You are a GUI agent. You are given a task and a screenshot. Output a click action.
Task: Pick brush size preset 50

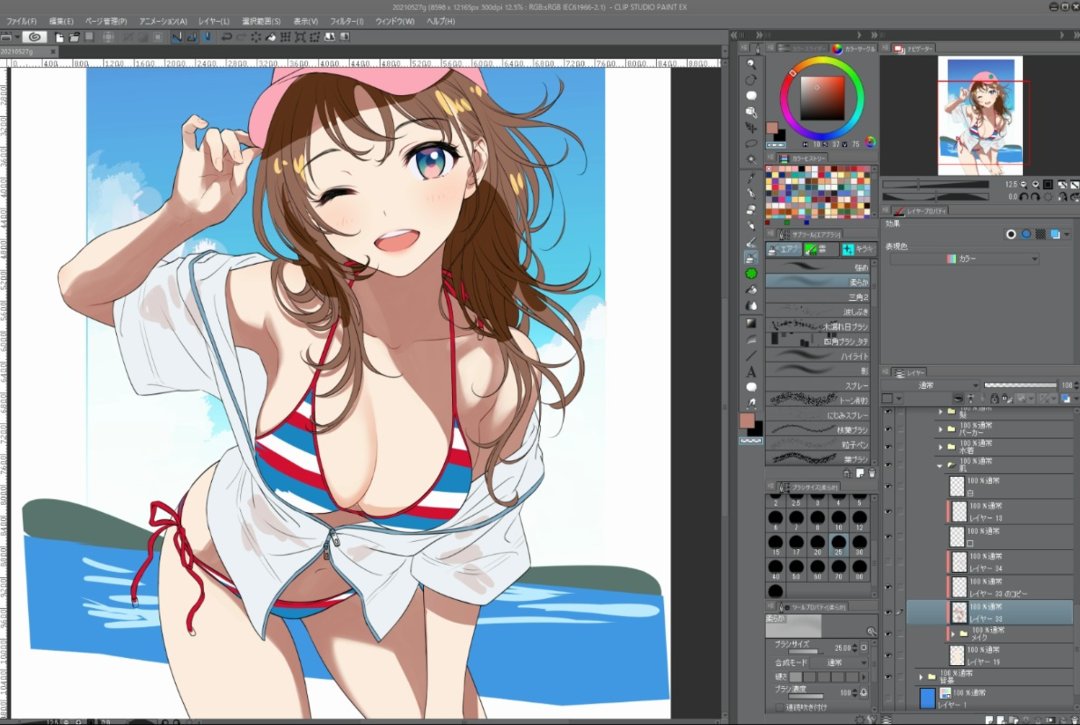coord(796,569)
